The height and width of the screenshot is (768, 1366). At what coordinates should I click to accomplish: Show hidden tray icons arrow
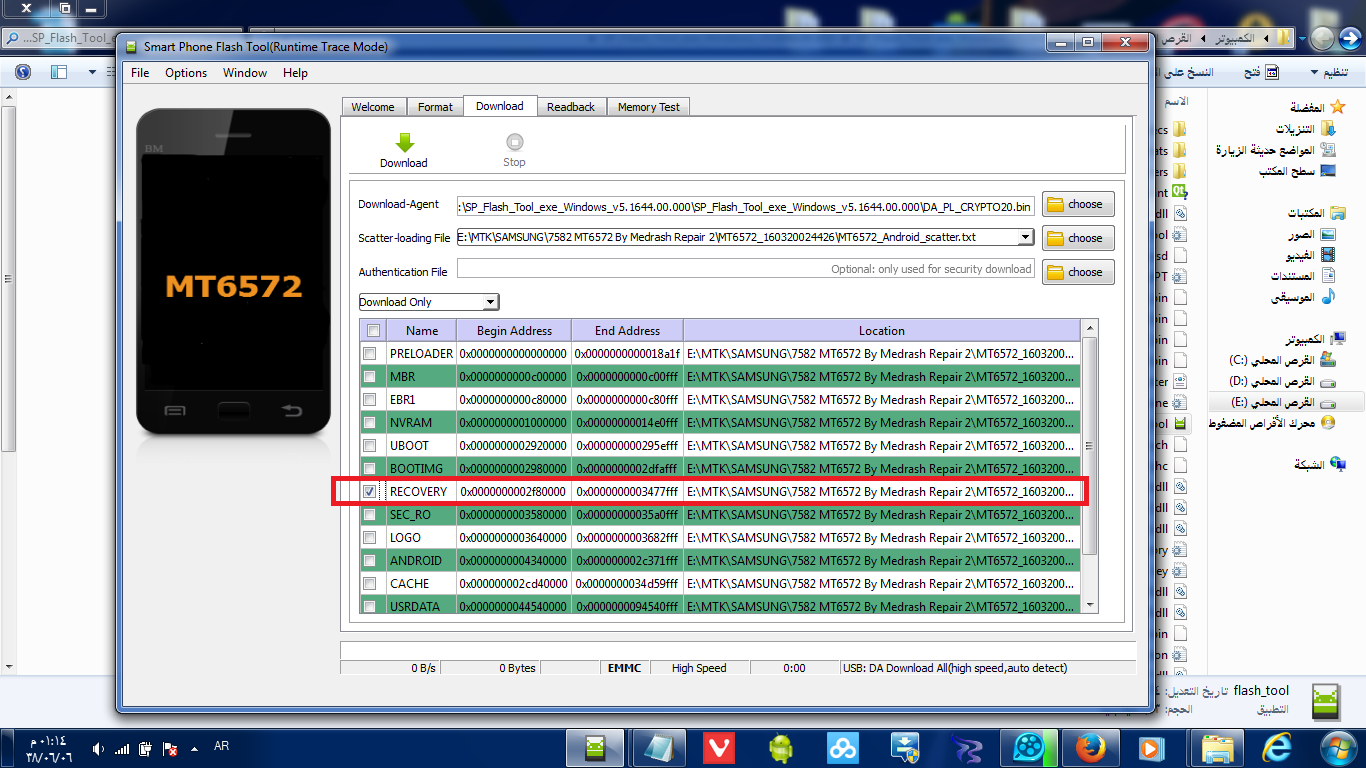coord(194,748)
